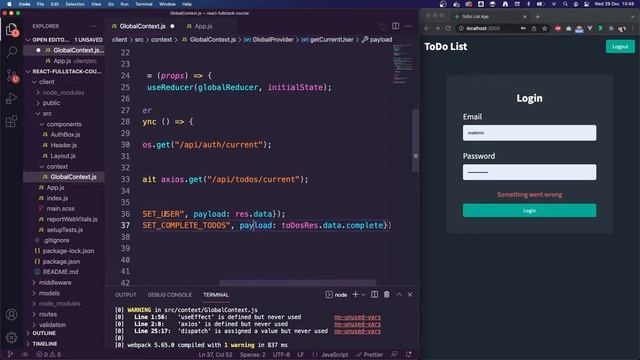Viewport: 640px width, 360px height.
Task: Click getCurrentUser in the breadcrumb
Action: point(331,40)
